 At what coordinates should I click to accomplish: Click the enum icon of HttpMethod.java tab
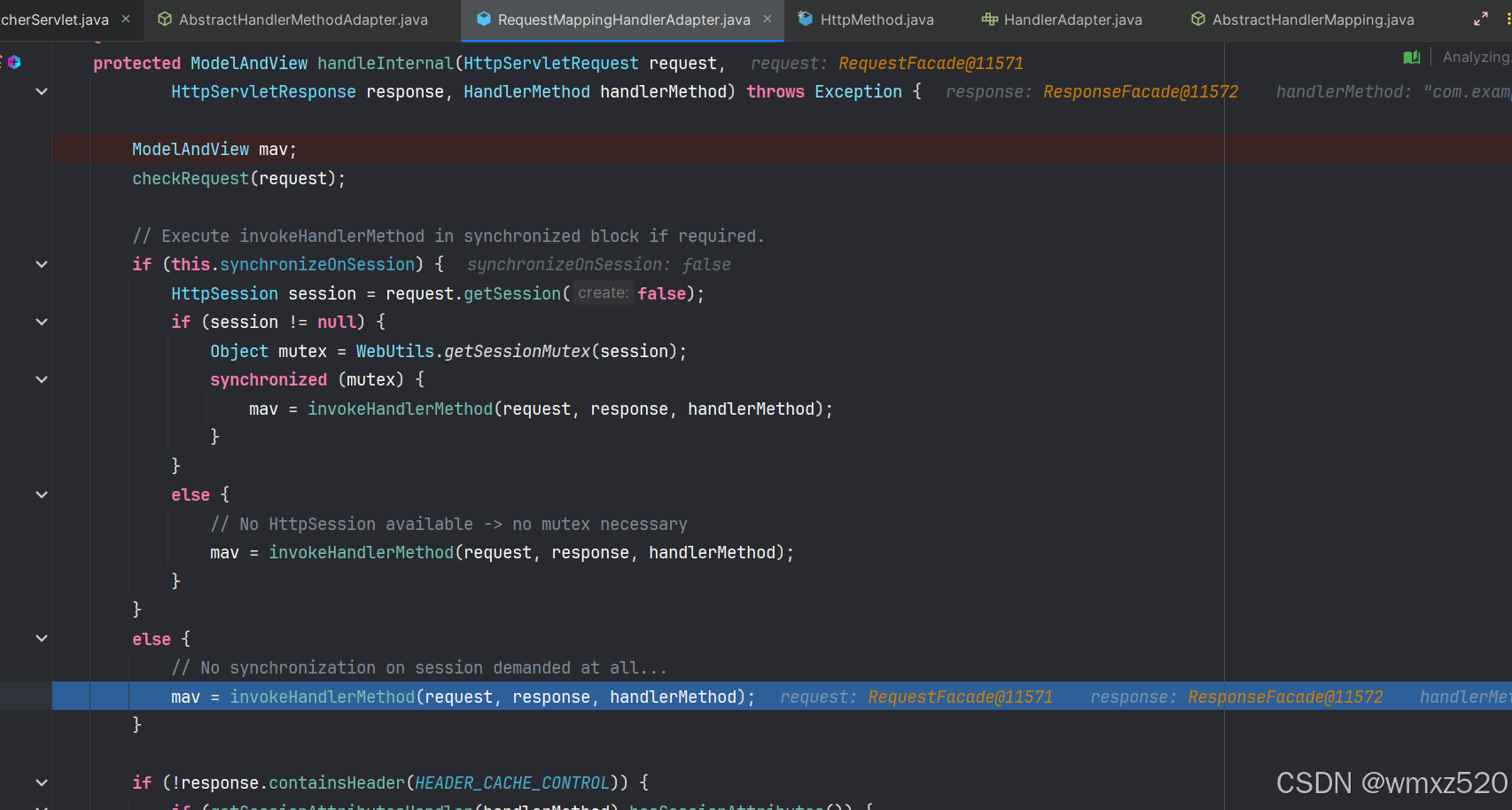[x=805, y=19]
